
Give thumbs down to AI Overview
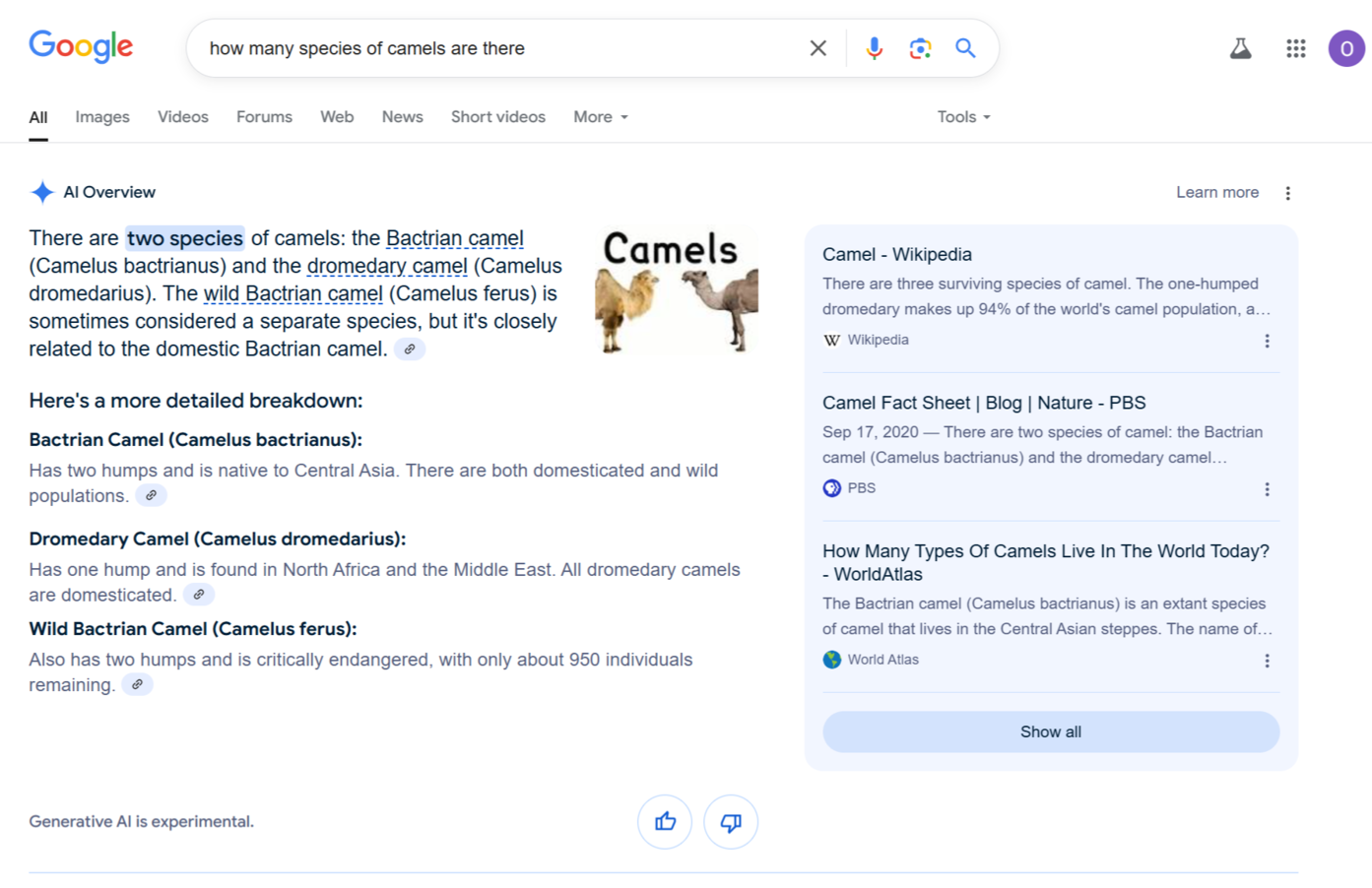coord(731,822)
